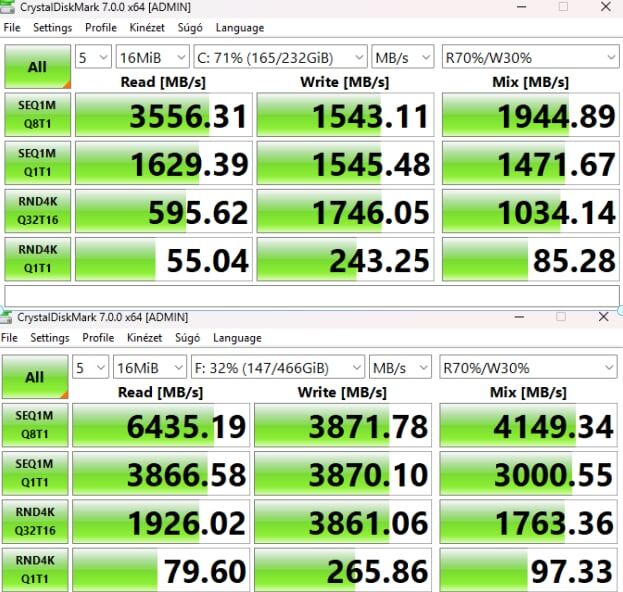Close the top CrystalDiskMark window
The width and height of the screenshot is (623, 592).
(606, 7)
